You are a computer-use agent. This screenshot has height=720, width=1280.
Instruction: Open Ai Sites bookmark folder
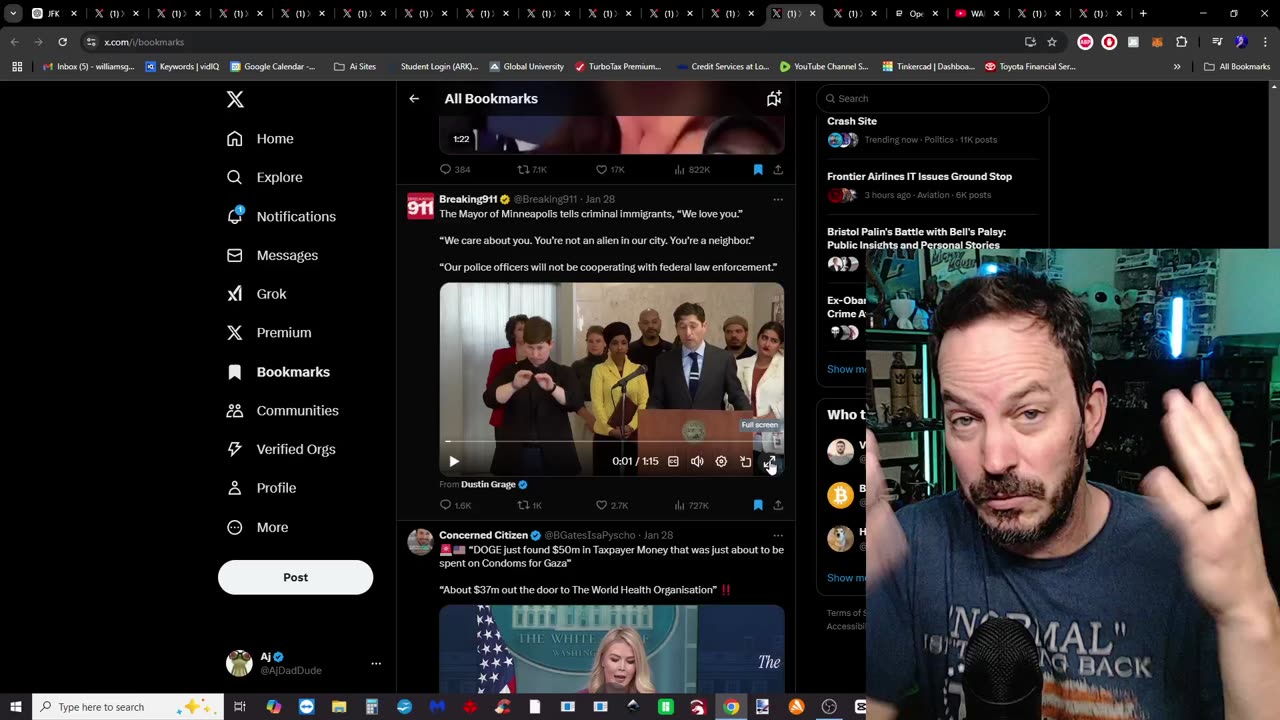tap(355, 67)
